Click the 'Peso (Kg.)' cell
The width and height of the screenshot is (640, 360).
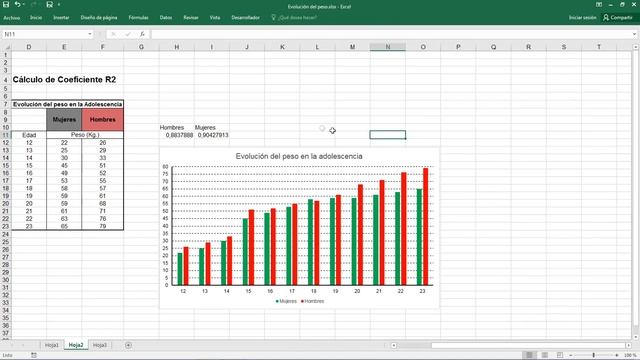[x=85, y=135]
